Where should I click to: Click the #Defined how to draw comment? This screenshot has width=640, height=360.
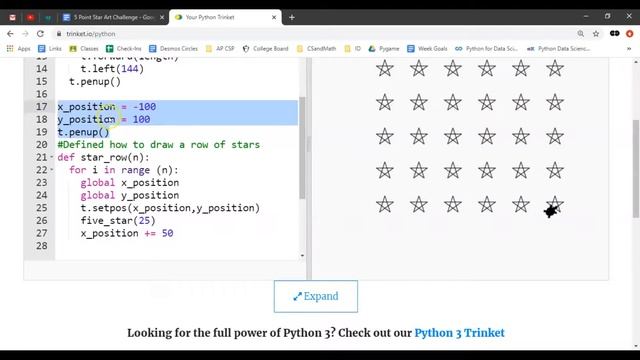click(x=158, y=144)
